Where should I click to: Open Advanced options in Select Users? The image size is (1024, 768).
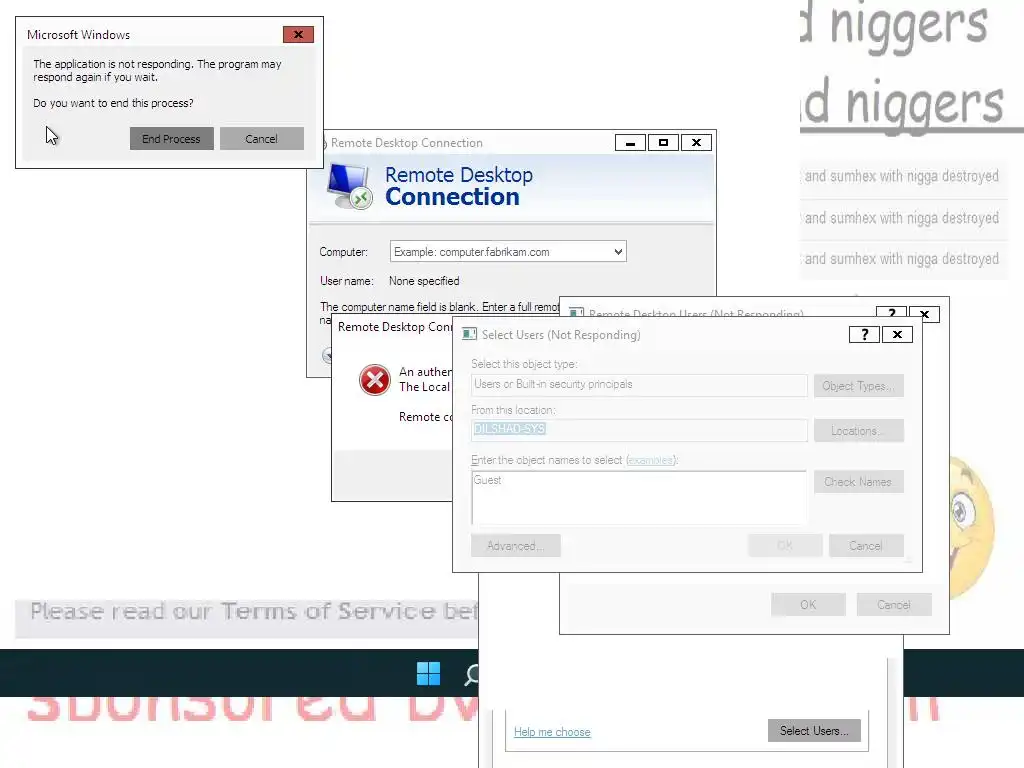[516, 545]
